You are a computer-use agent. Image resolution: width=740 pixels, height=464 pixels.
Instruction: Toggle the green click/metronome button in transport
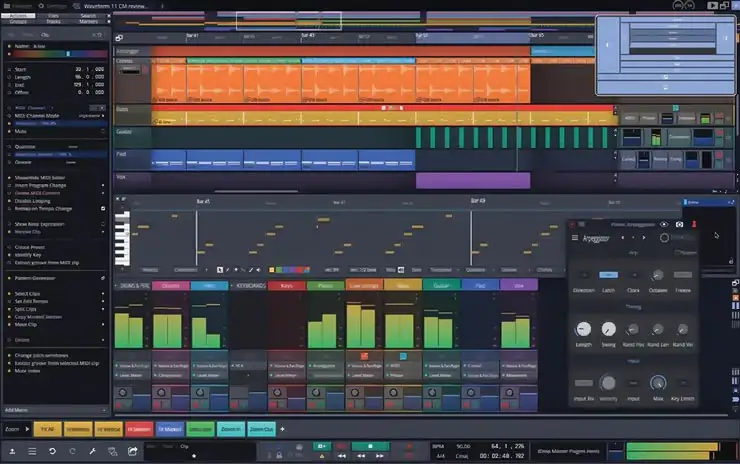(x=321, y=446)
